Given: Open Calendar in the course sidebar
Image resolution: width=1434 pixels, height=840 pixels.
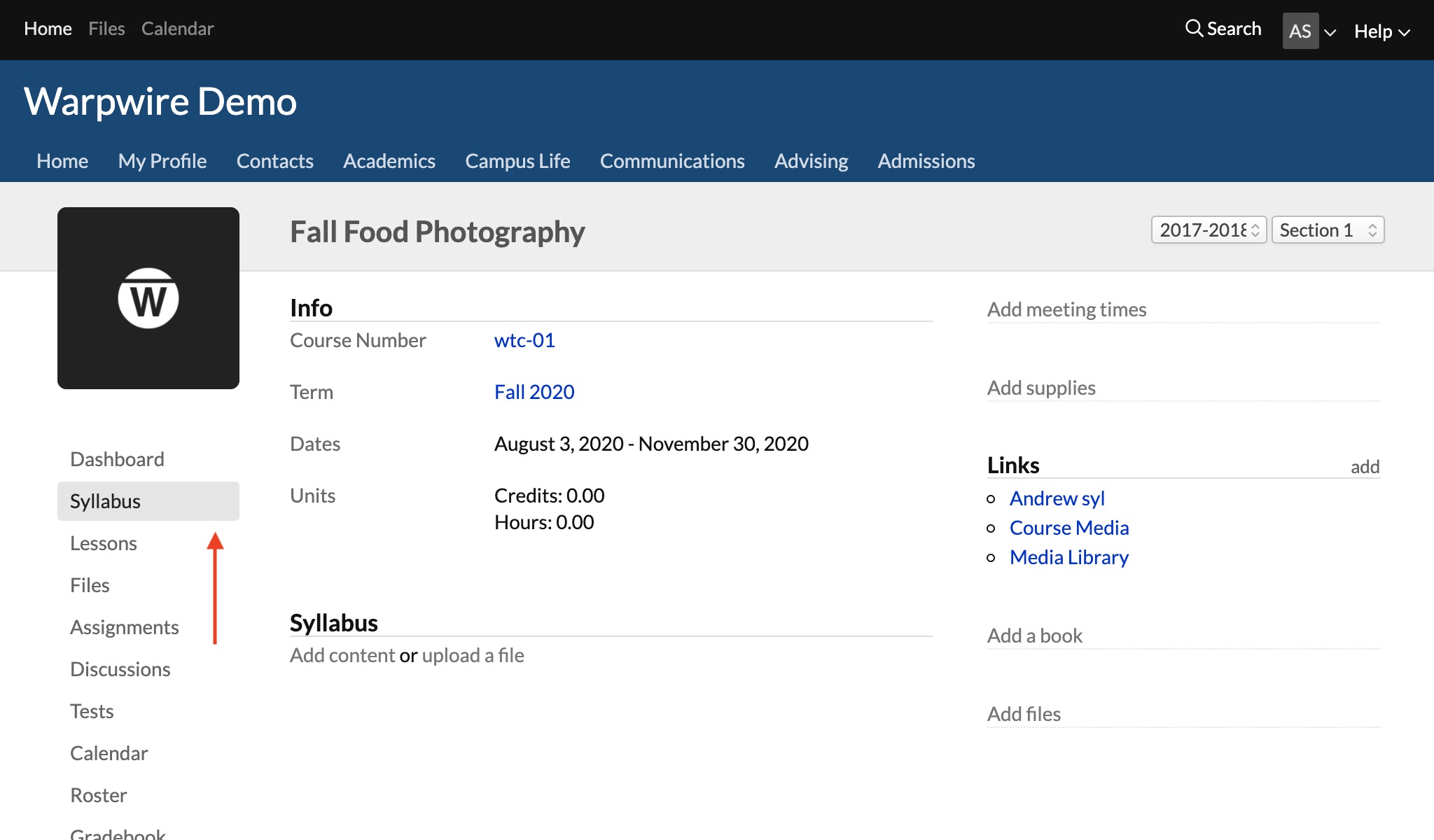Looking at the screenshot, I should pos(109,753).
